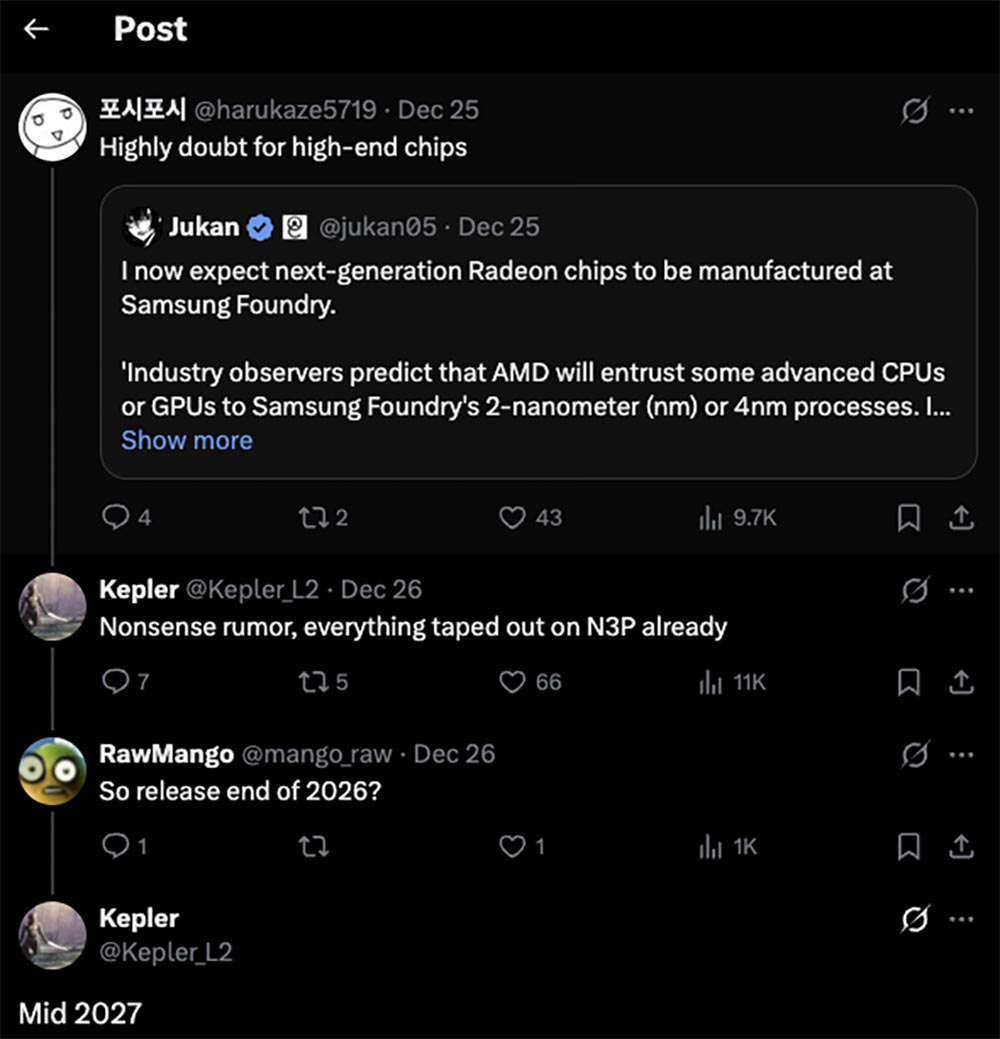Open Grok icon on harukaze5719's post
Screen dimensions: 1000x1039
tap(914, 111)
